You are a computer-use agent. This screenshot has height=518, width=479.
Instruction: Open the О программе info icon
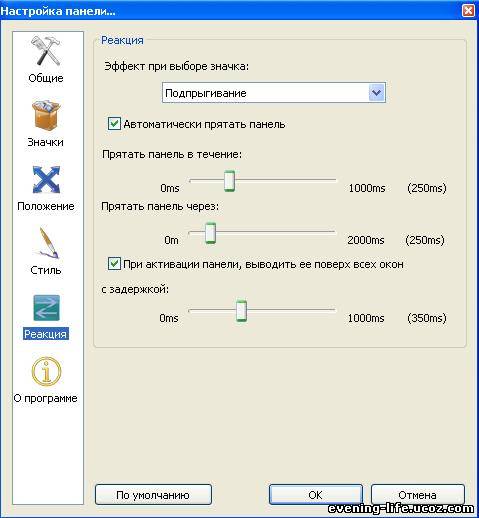coord(46,371)
